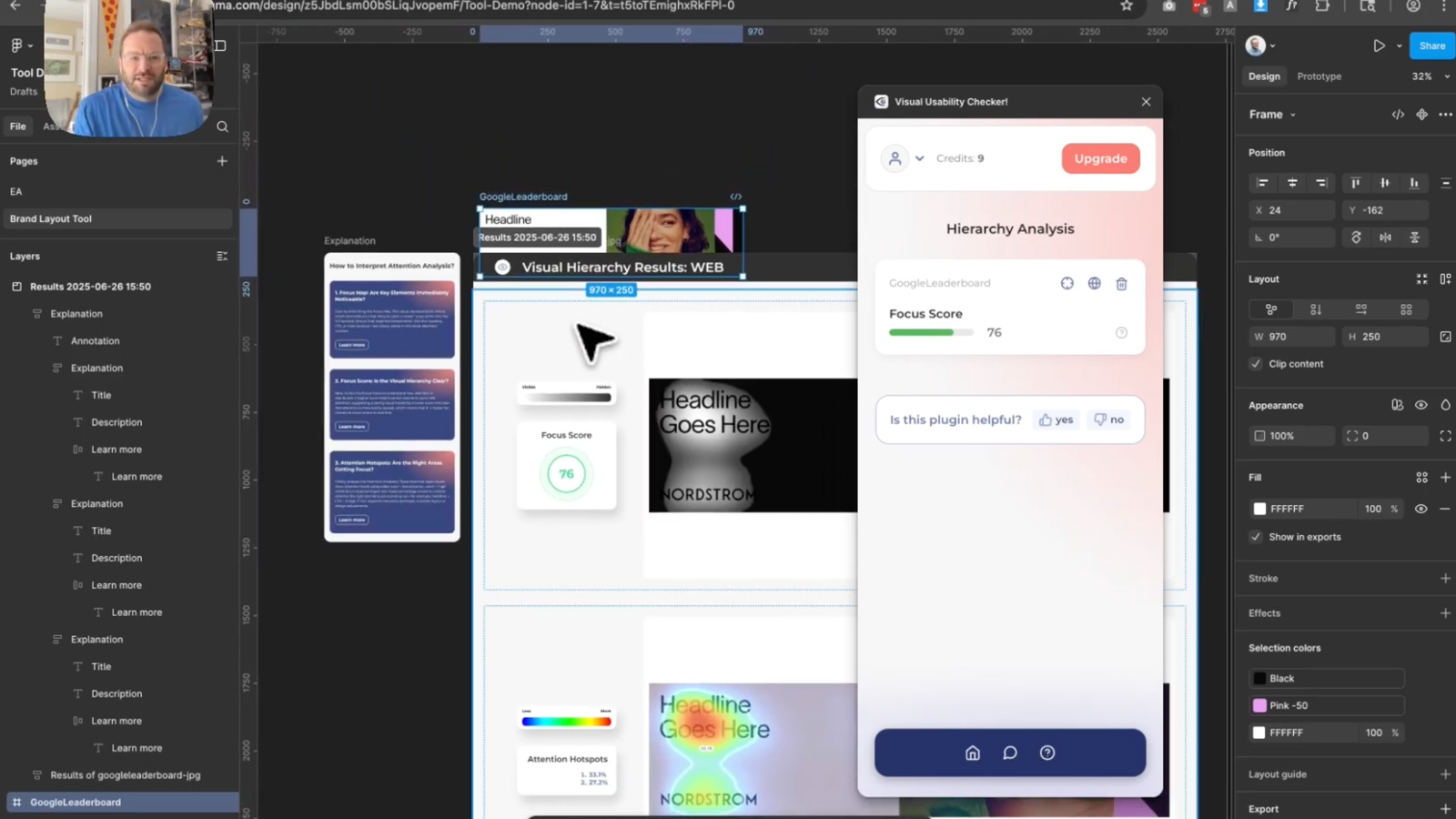This screenshot has height=819, width=1456.
Task: Vote no on plugin helpful
Action: coord(1109,420)
